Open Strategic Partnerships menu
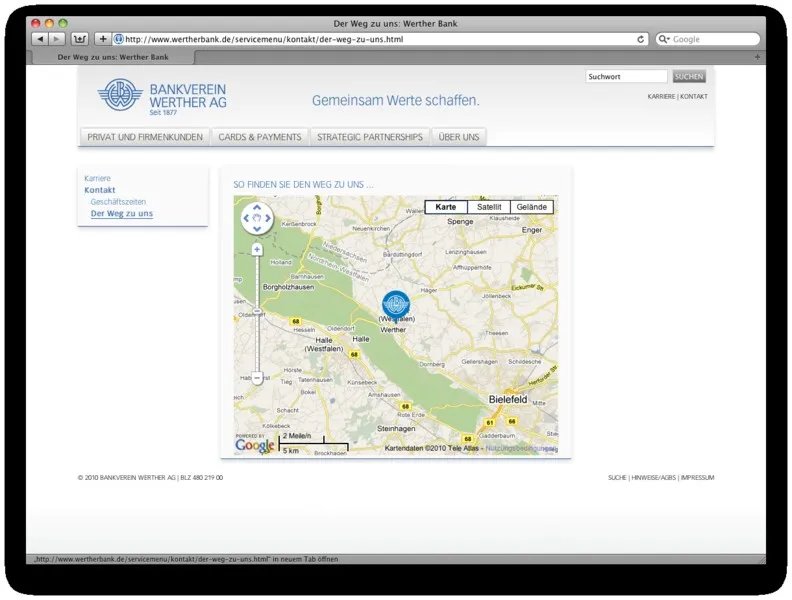 pos(370,137)
